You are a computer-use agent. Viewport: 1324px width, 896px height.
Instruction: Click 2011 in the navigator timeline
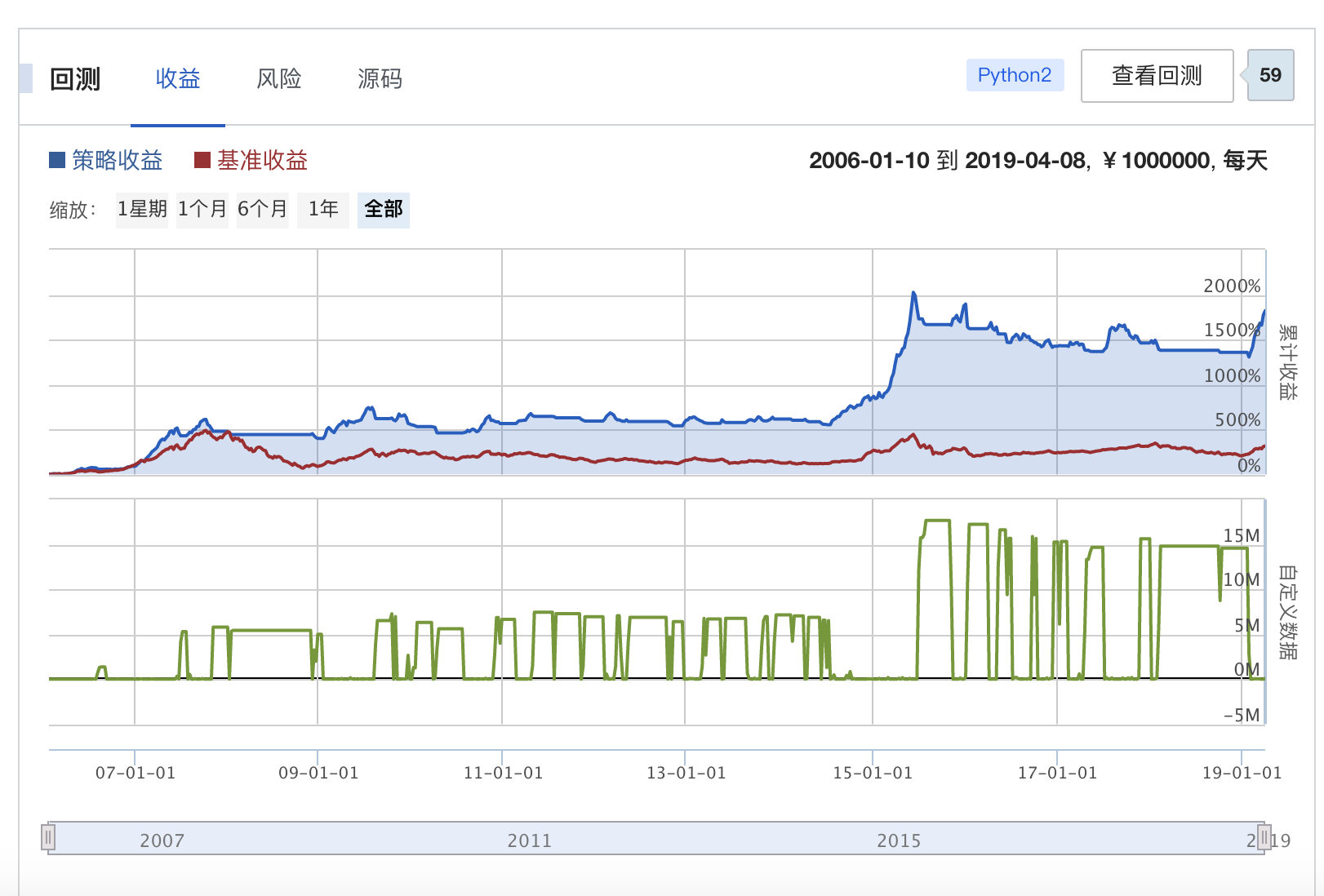pos(529,841)
